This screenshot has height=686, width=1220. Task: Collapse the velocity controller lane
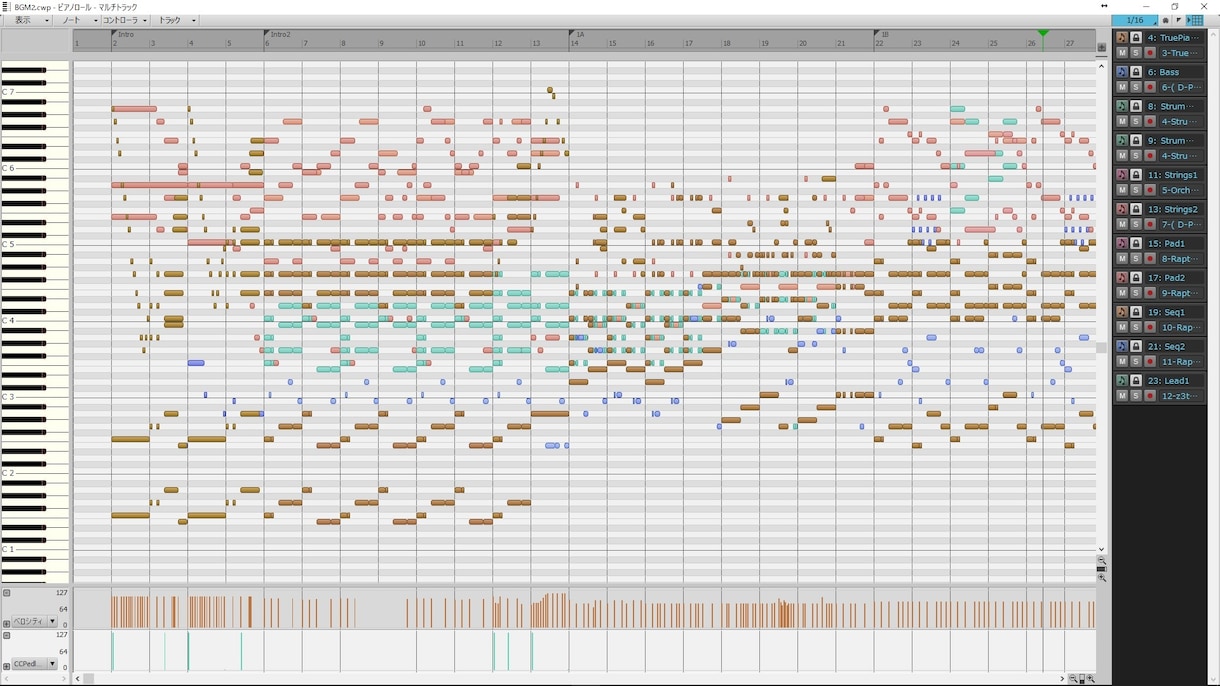6,593
